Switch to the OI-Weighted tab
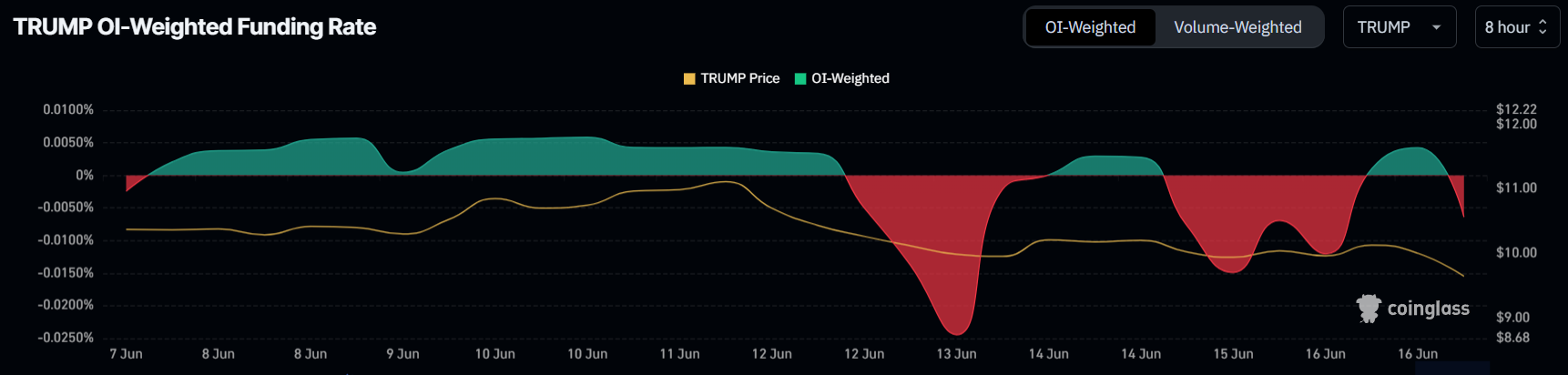This screenshot has height=375, width=1568. (1090, 27)
